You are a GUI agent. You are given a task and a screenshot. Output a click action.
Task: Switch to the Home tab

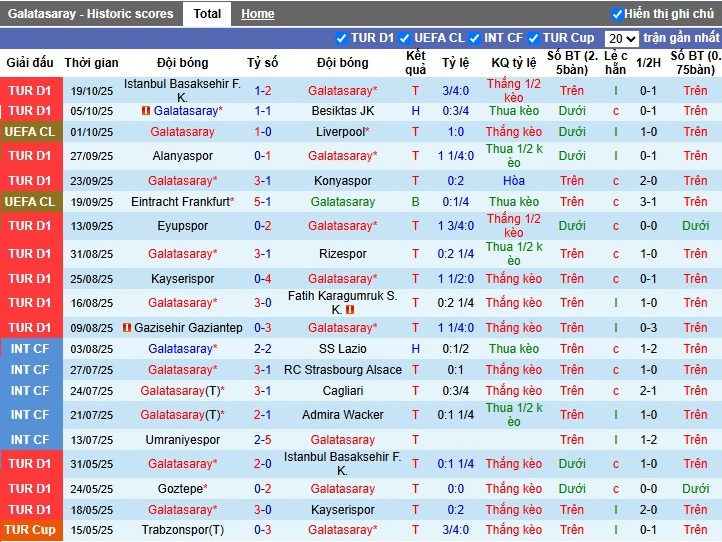(257, 14)
